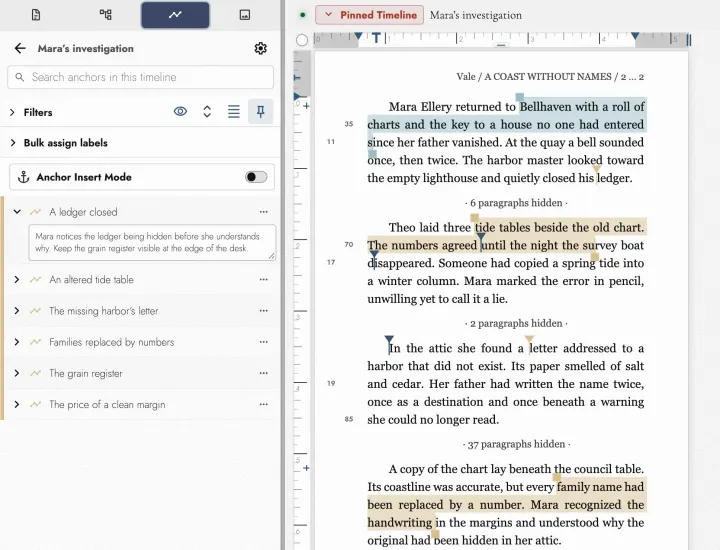Click the blue anchor marker before 'In the attic'
720x550 pixels.
(x=389, y=339)
